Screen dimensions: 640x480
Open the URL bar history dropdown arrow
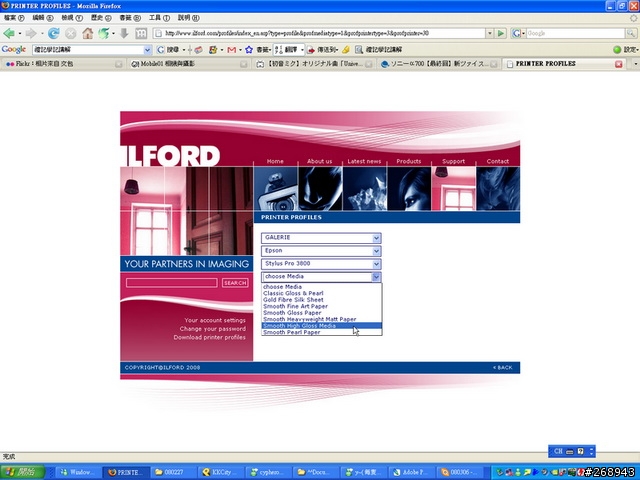[x=490, y=33]
